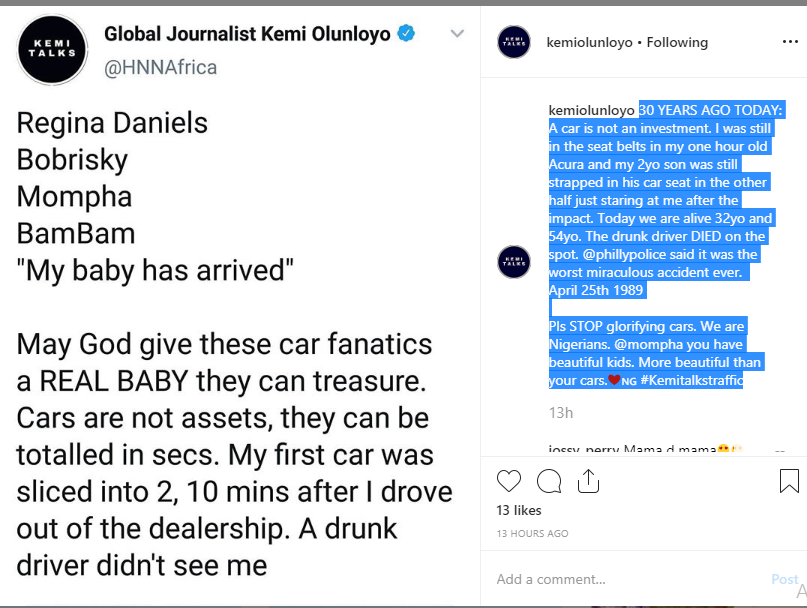Save the post with the bookmark icon
807x608 pixels.
(x=789, y=481)
